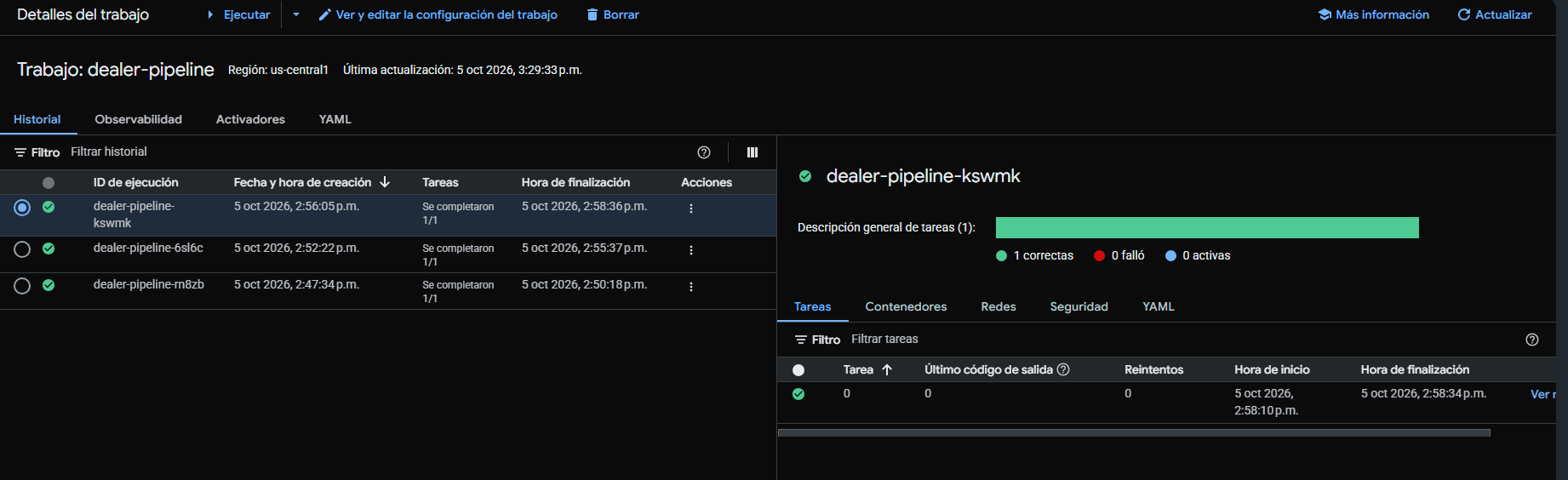This screenshot has height=480, width=1568.
Task: Click the status header circle in history table
Action: point(49,183)
